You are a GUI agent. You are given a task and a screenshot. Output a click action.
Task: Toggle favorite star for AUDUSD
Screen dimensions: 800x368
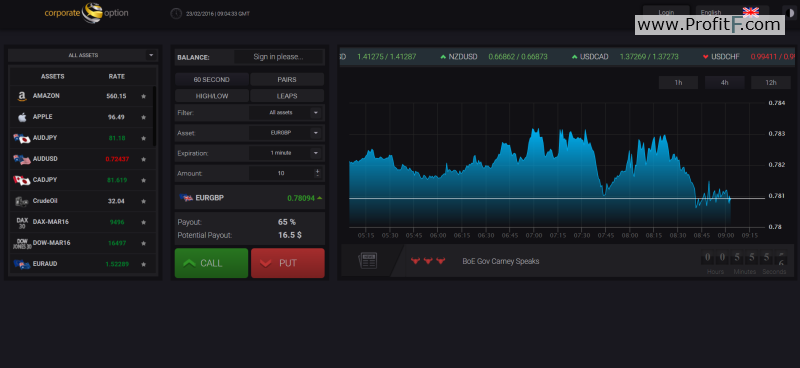pyautogui.click(x=144, y=159)
